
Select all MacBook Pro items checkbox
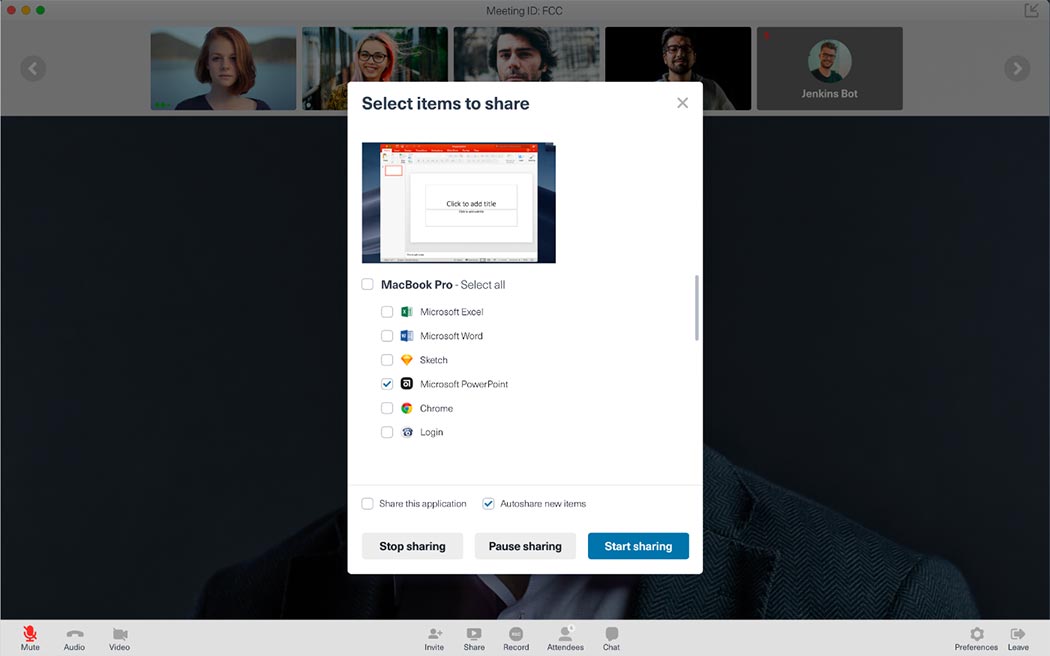pos(368,285)
